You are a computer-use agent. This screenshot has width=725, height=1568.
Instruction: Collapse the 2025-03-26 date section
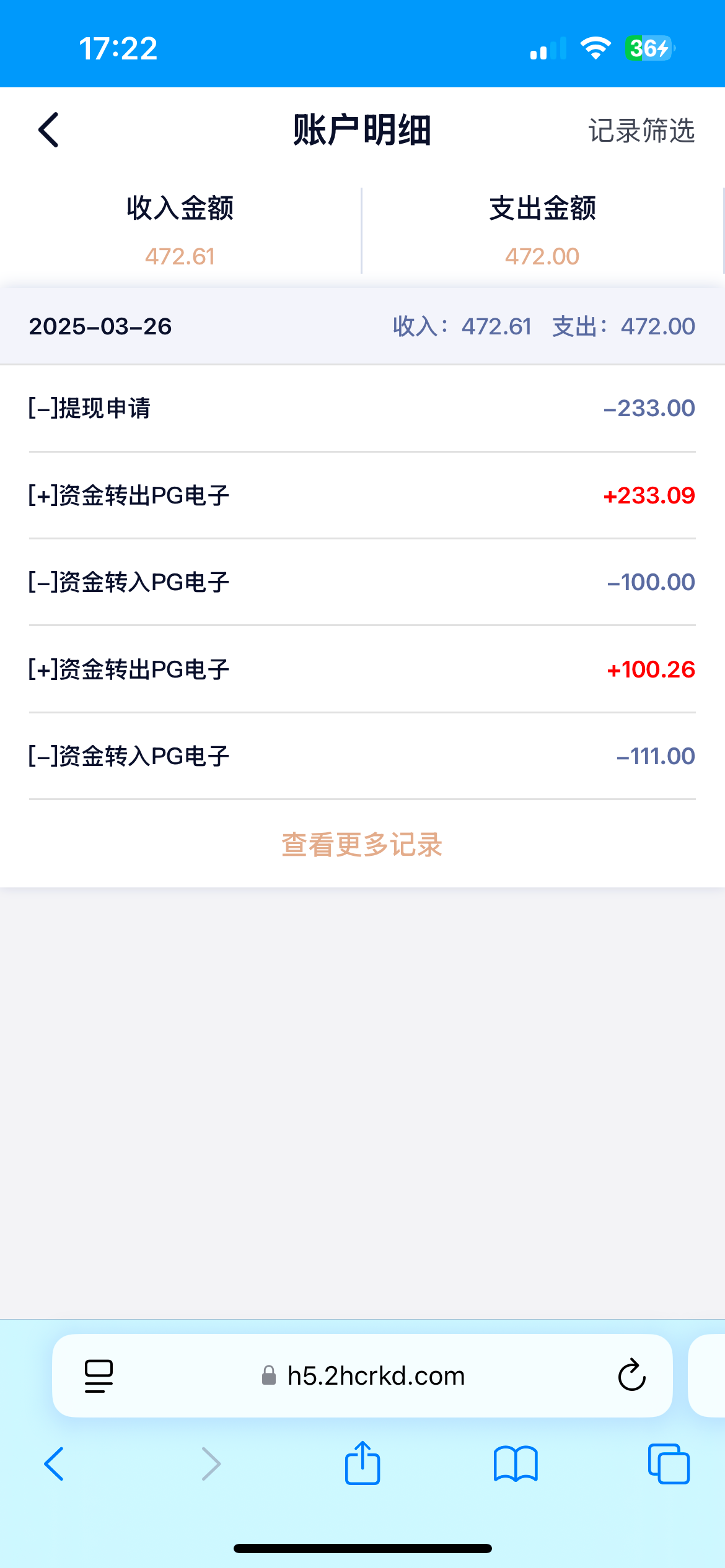(100, 326)
